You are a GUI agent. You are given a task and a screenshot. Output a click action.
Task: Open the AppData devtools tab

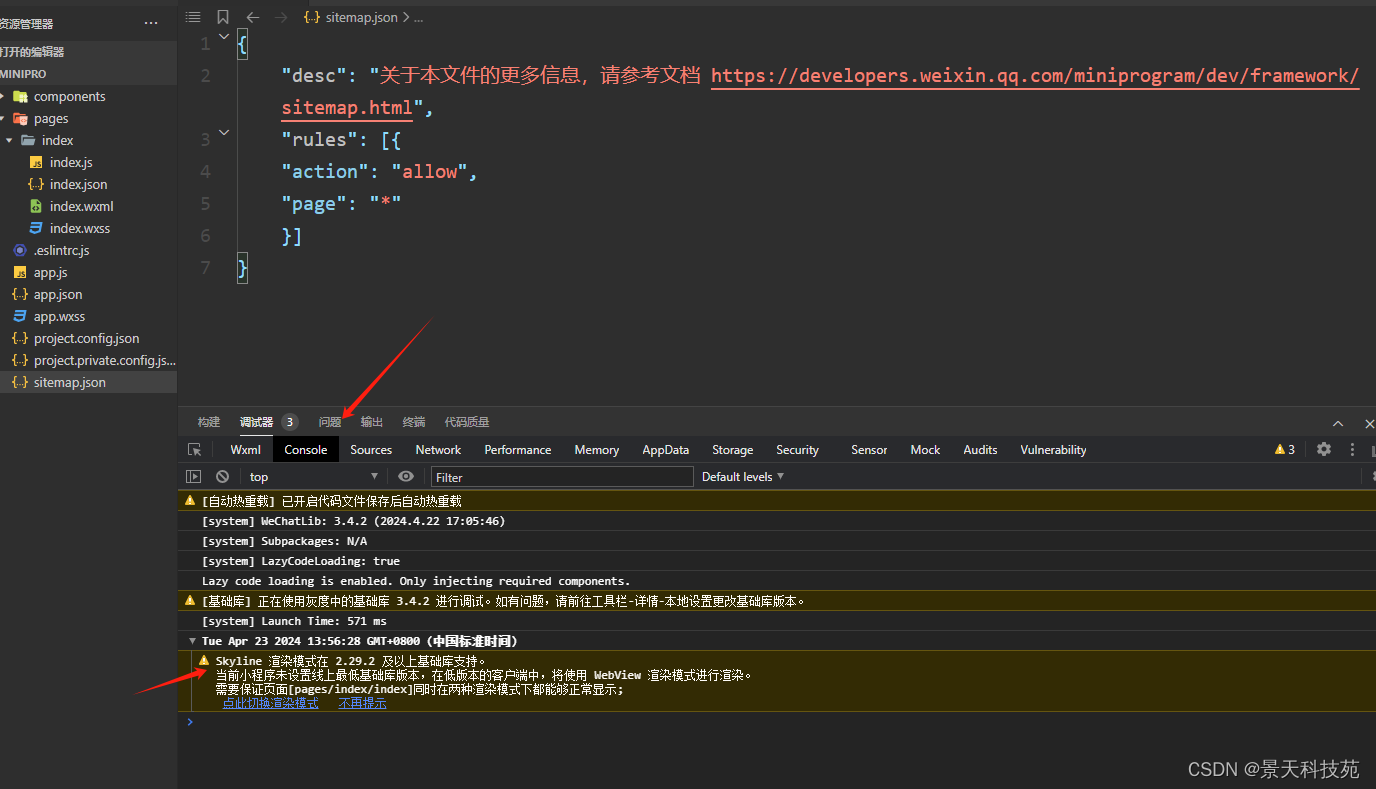click(666, 450)
